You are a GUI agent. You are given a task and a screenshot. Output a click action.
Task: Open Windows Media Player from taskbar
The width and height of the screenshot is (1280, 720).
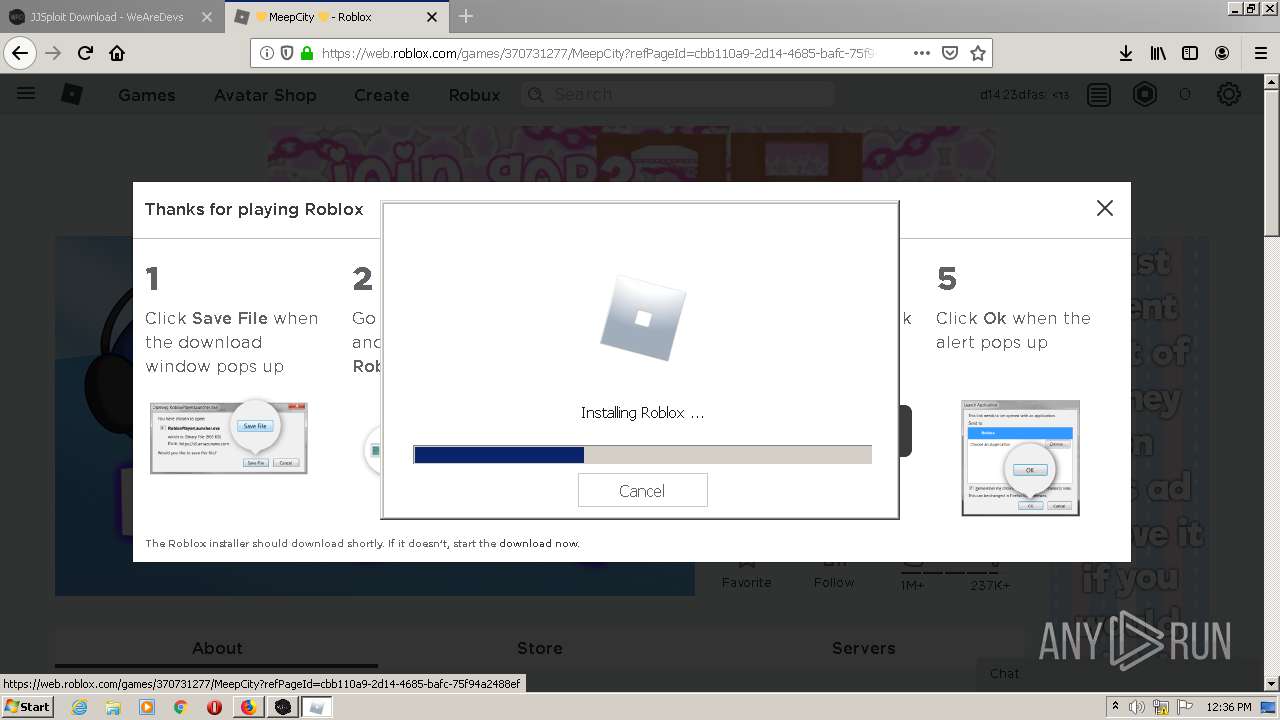(147, 707)
